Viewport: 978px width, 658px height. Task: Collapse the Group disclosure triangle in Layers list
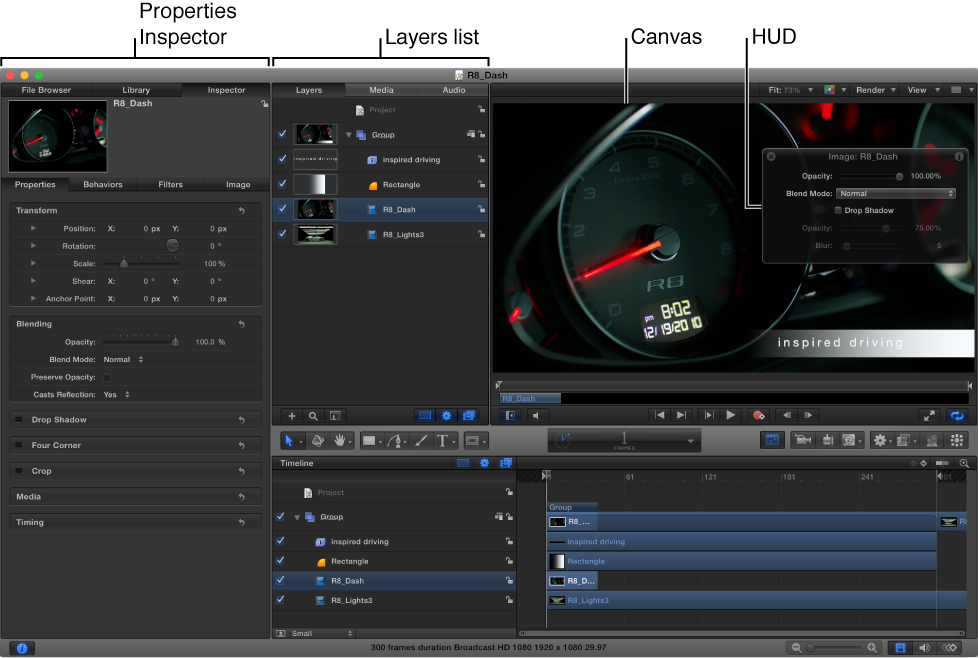click(349, 134)
